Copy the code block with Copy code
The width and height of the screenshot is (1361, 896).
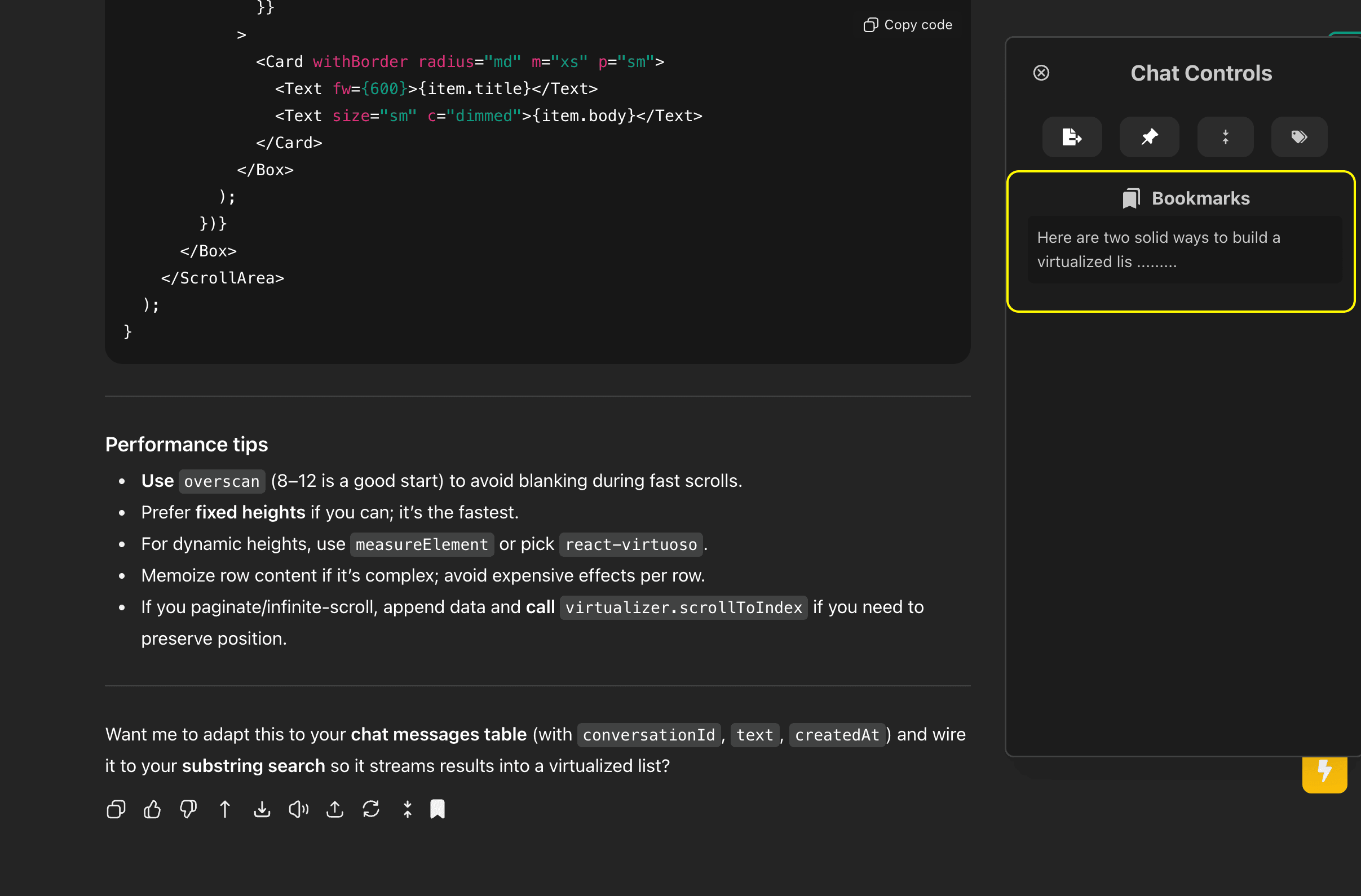908,25
